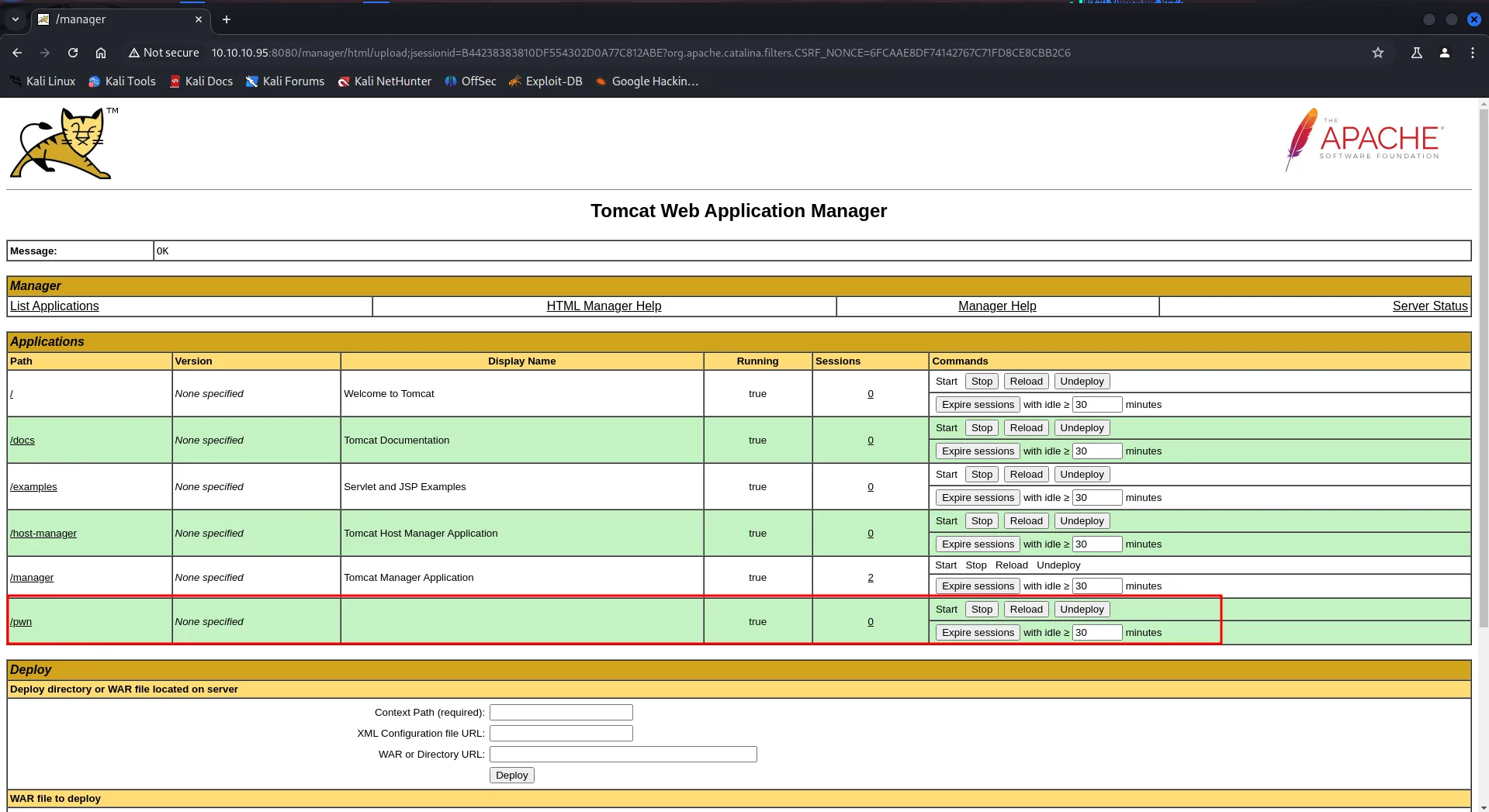
Task: Stop the /host-manager application
Action: tap(982, 521)
